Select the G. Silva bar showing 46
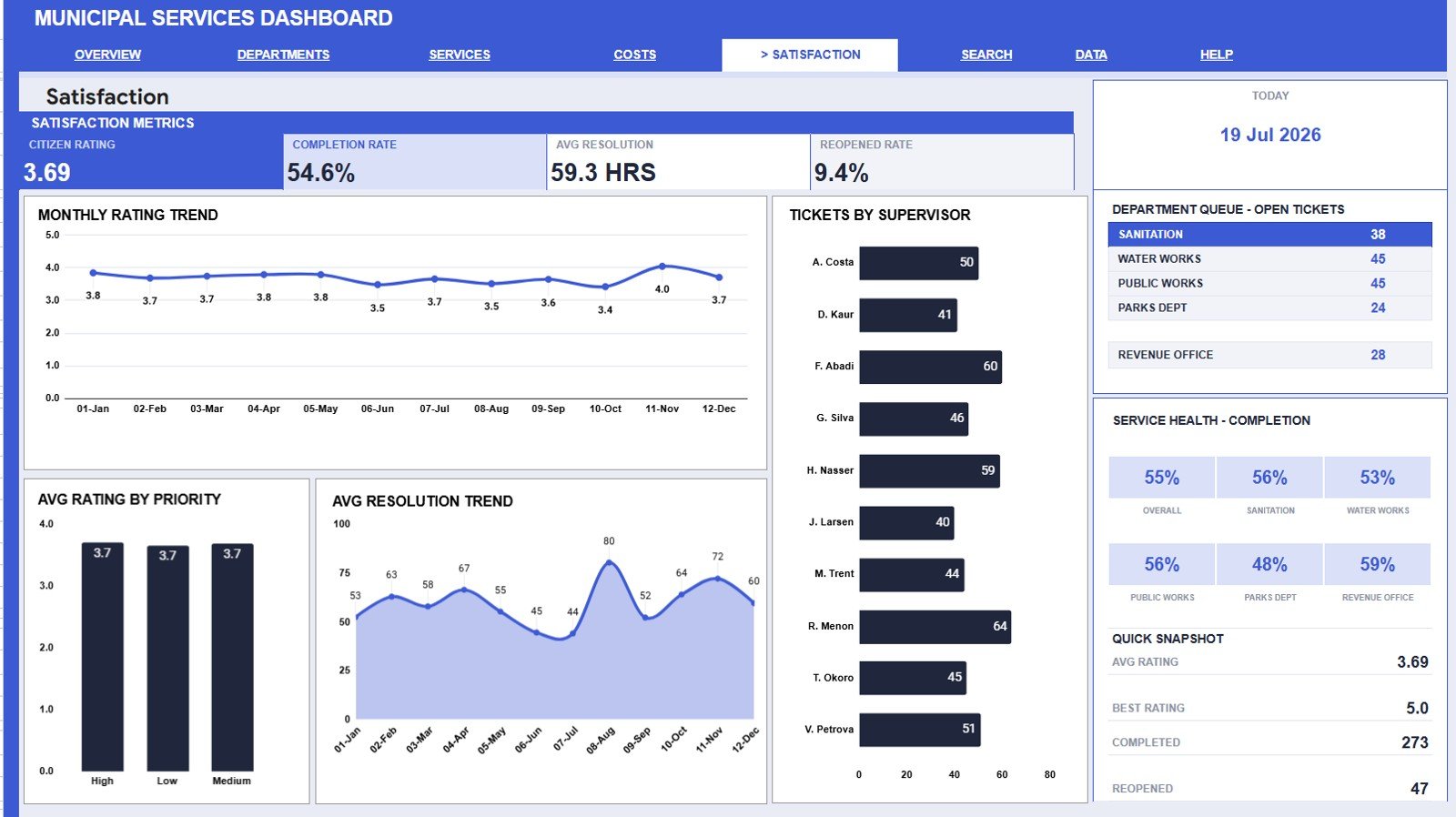 (x=914, y=419)
